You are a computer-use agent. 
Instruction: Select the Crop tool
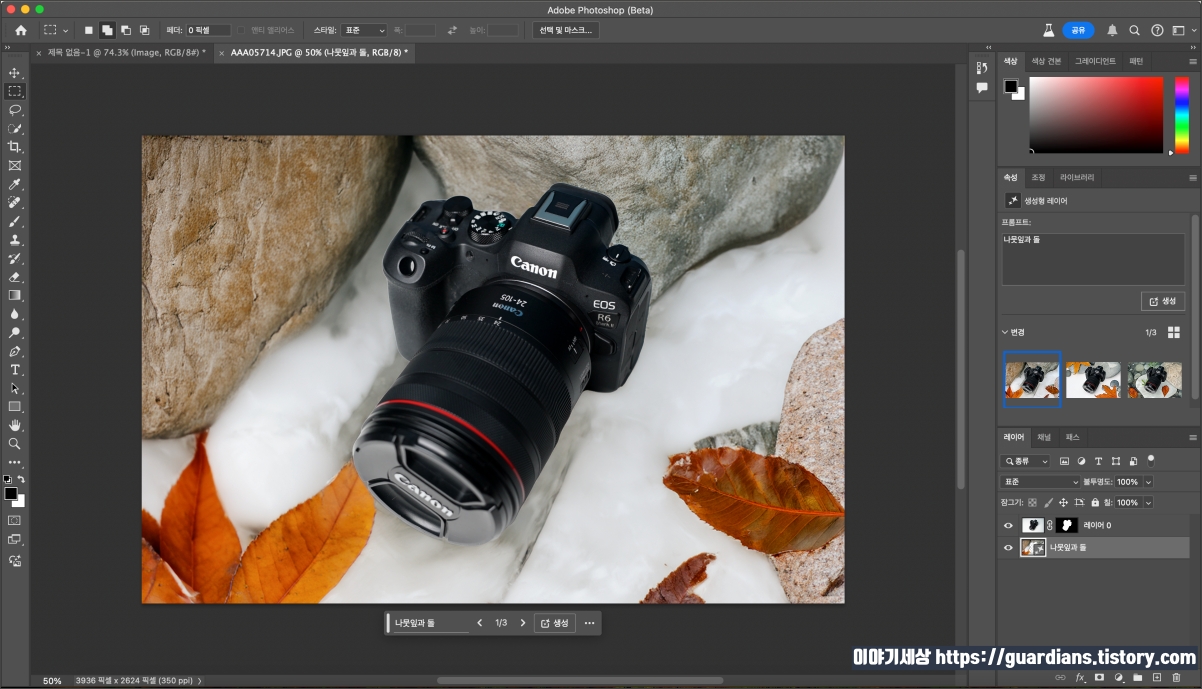(14, 147)
